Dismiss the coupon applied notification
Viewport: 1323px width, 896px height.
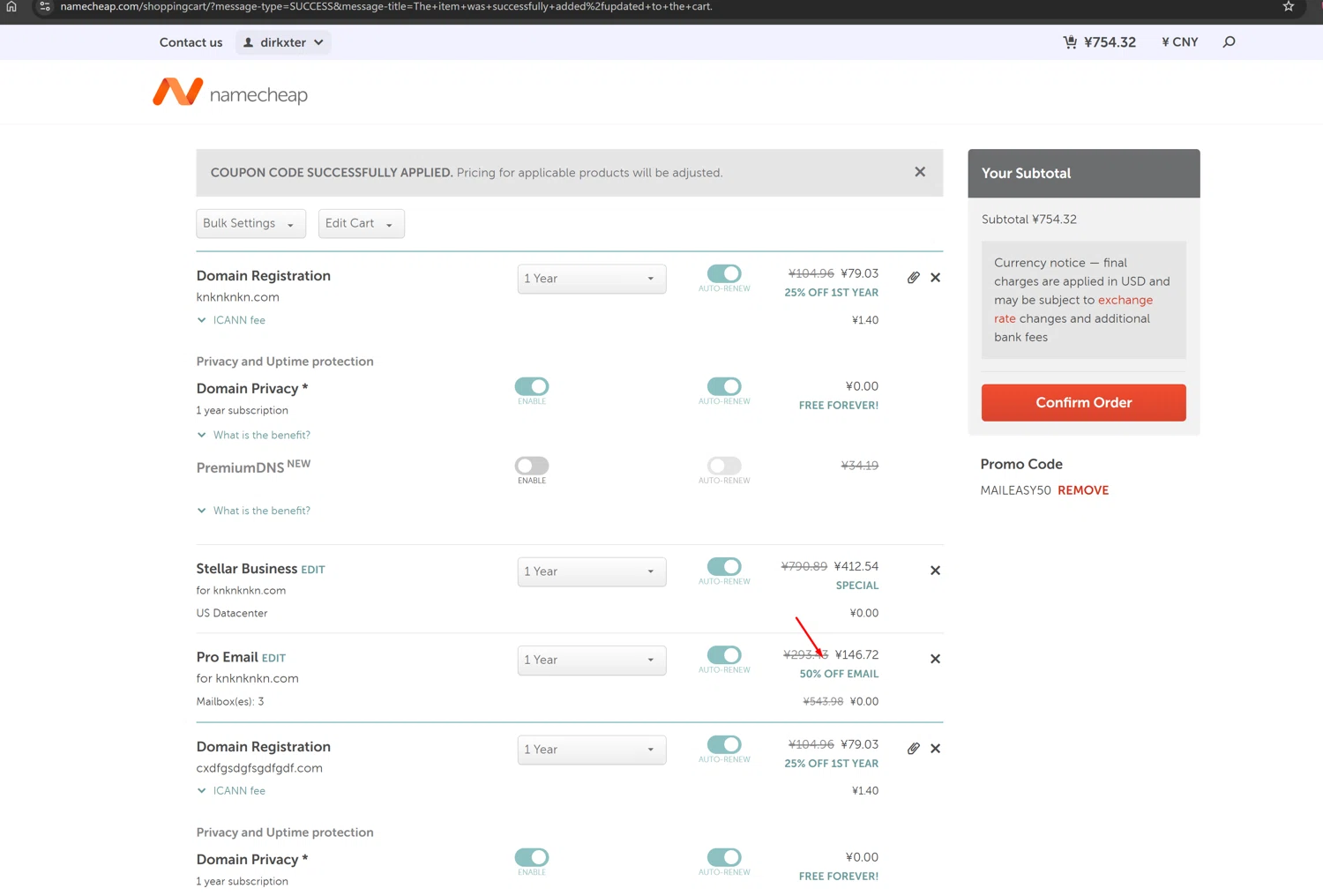pos(920,172)
